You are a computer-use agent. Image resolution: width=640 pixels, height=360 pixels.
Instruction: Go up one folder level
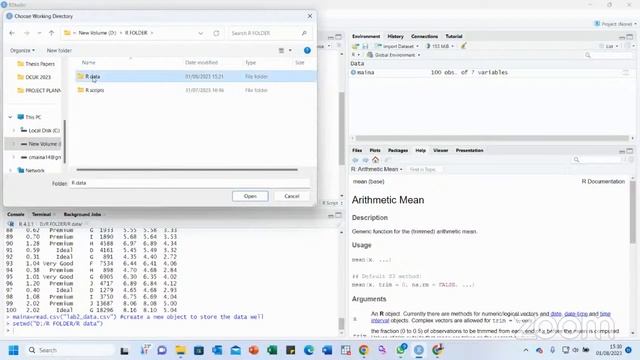(x=51, y=33)
